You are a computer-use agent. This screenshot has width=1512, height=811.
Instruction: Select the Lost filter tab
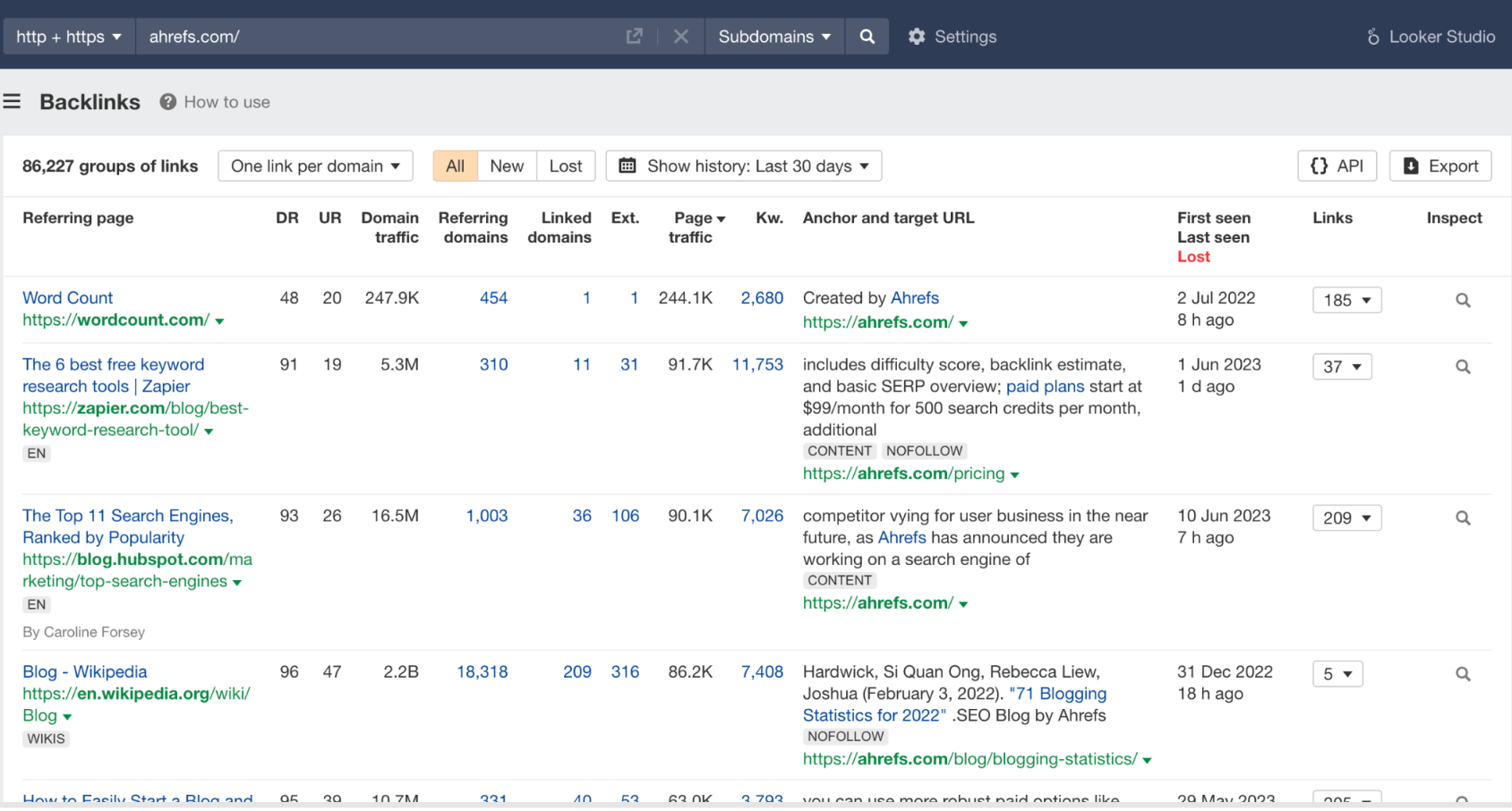point(566,166)
